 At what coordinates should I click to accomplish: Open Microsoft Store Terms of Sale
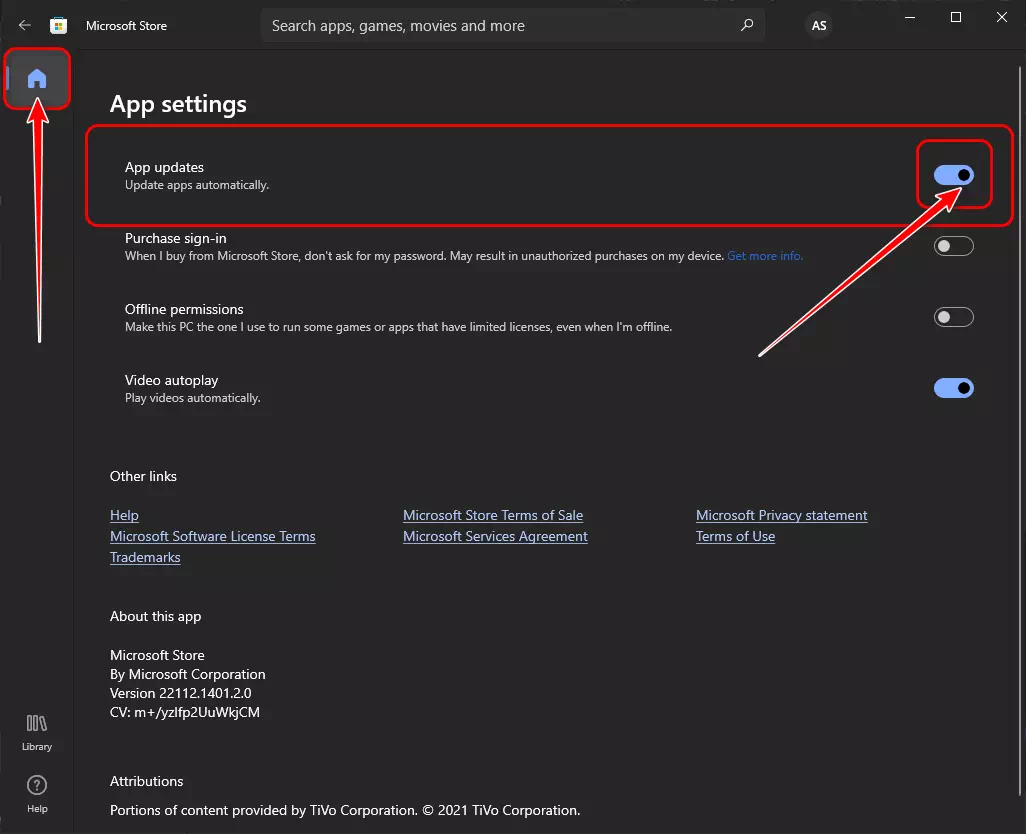coord(493,515)
